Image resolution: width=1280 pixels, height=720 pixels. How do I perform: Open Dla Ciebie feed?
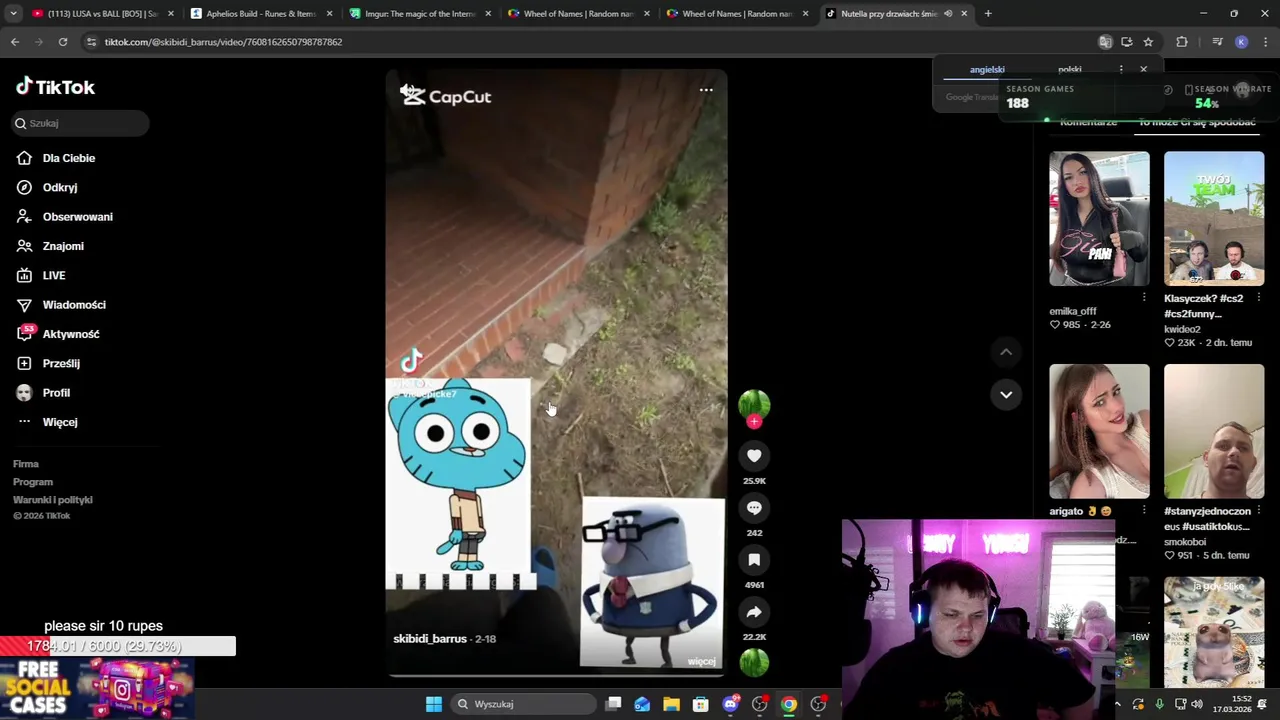pyautogui.click(x=68, y=158)
